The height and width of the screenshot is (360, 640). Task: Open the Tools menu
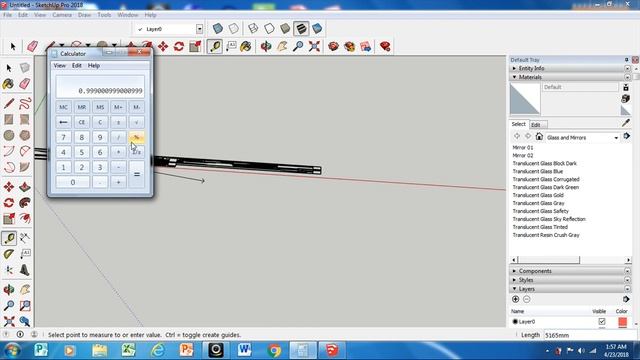point(104,15)
